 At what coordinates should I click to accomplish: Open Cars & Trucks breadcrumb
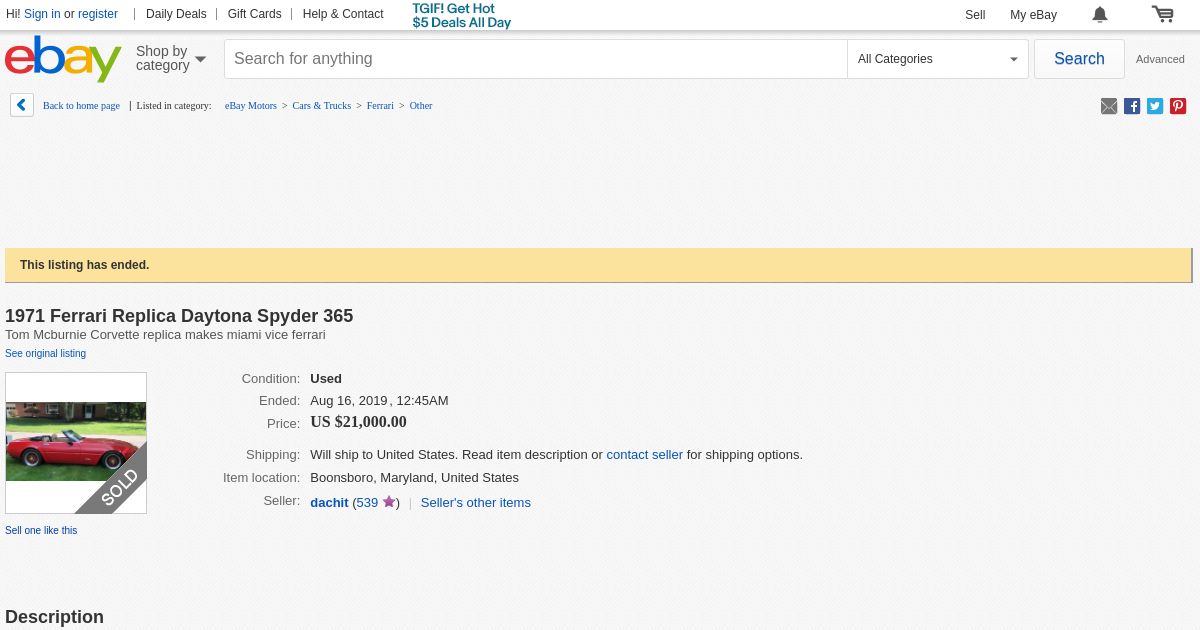(x=322, y=106)
